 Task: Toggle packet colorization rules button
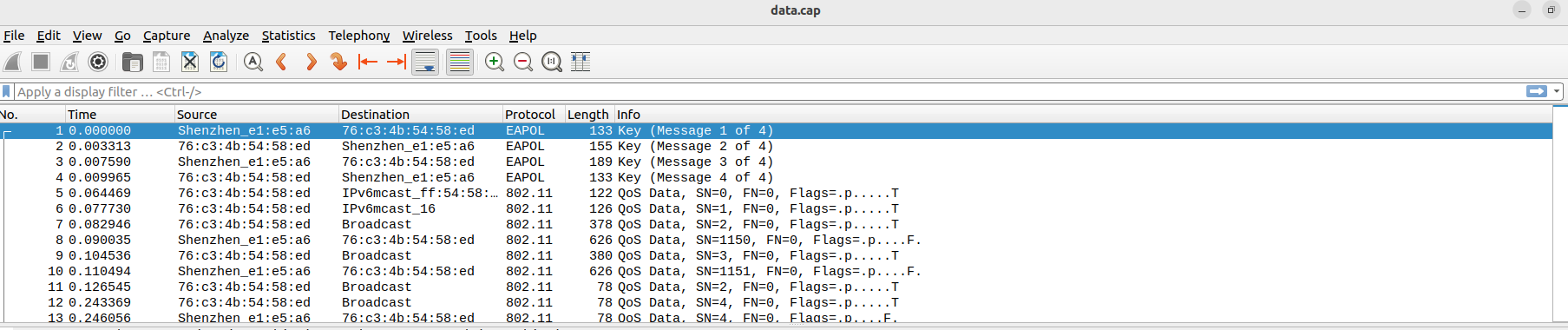coord(460,62)
